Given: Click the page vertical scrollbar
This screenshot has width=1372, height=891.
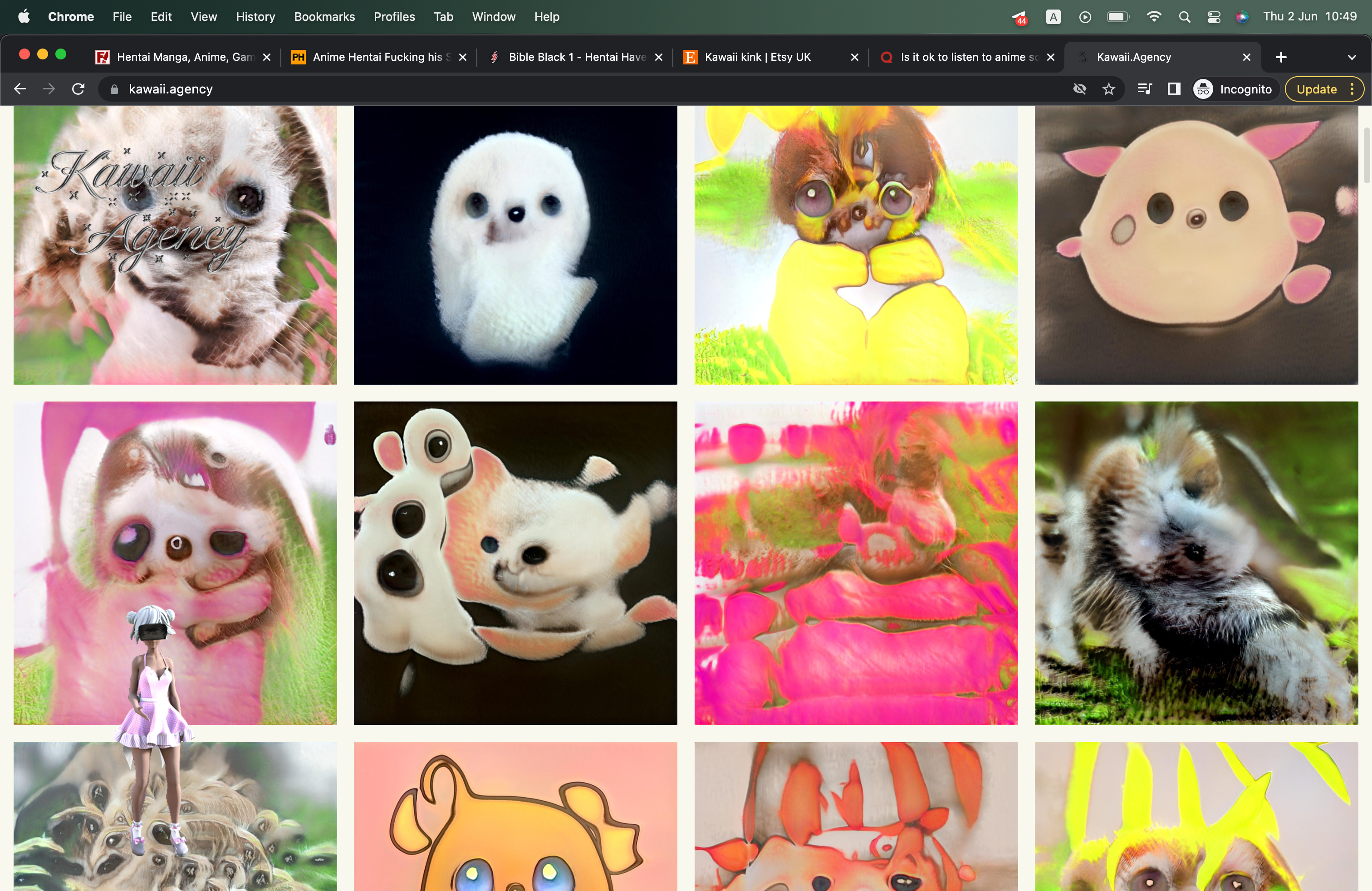Looking at the screenshot, I should pos(1367,156).
